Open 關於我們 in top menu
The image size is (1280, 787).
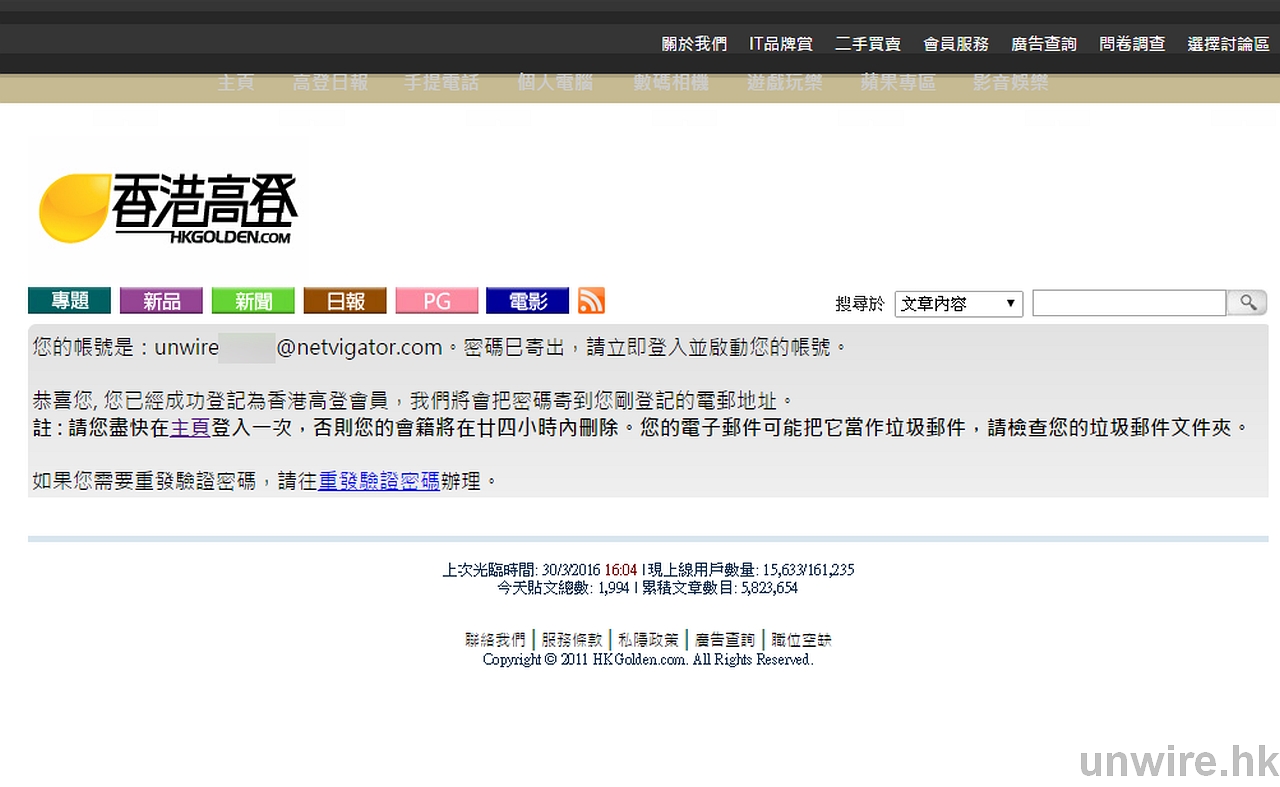tap(694, 44)
